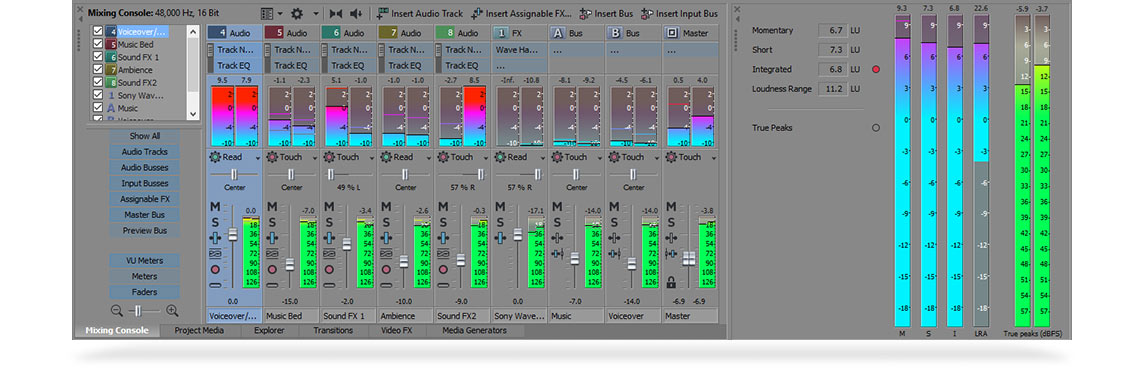The height and width of the screenshot is (390, 1142).
Task: Mute the Voiceover audio track 4 strip
Action: pos(215,207)
